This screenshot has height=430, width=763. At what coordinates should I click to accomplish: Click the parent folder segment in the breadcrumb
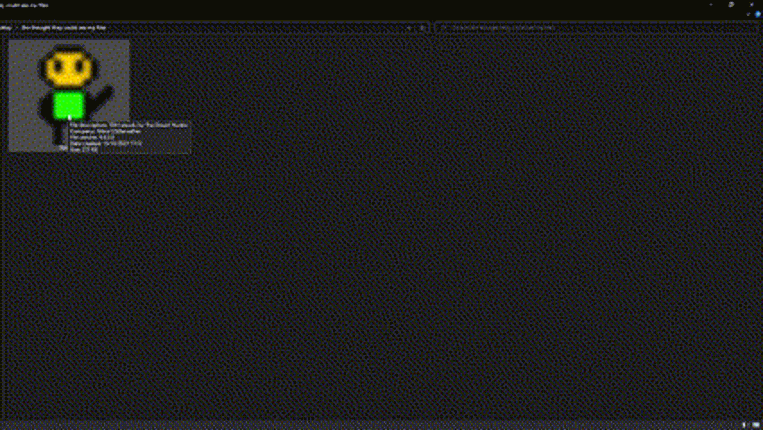click(x=6, y=28)
